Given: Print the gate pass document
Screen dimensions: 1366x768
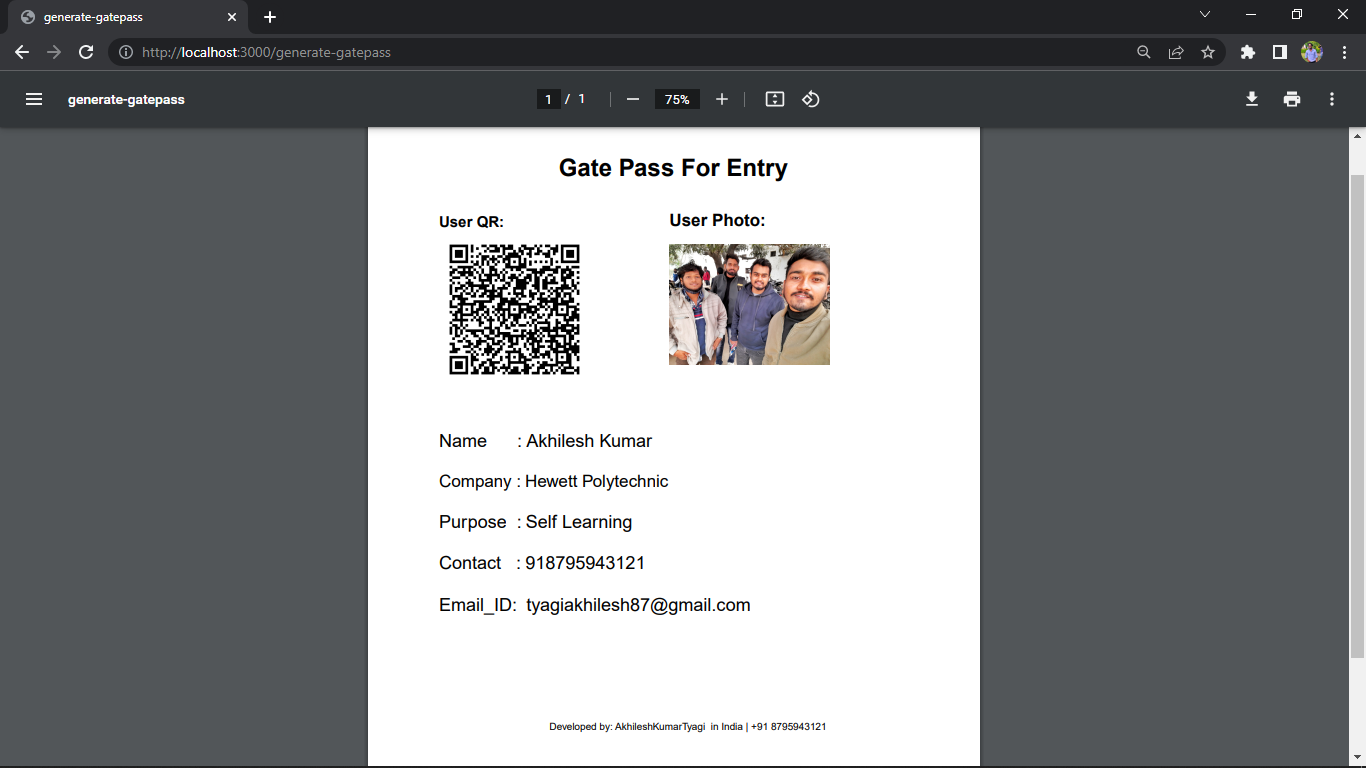Looking at the screenshot, I should pos(1292,99).
